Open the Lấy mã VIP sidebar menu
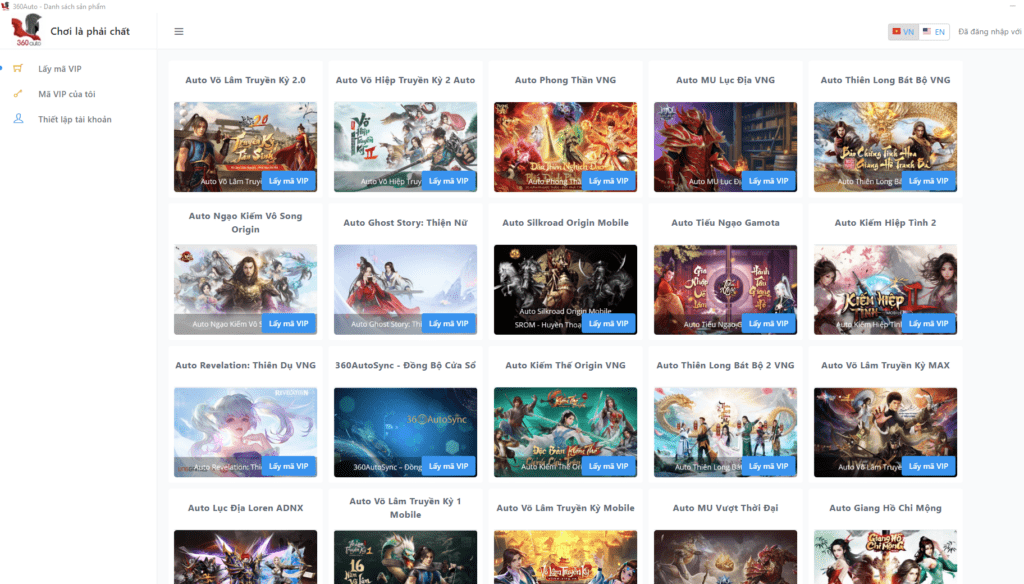This screenshot has height=584, width=1024. (x=60, y=69)
